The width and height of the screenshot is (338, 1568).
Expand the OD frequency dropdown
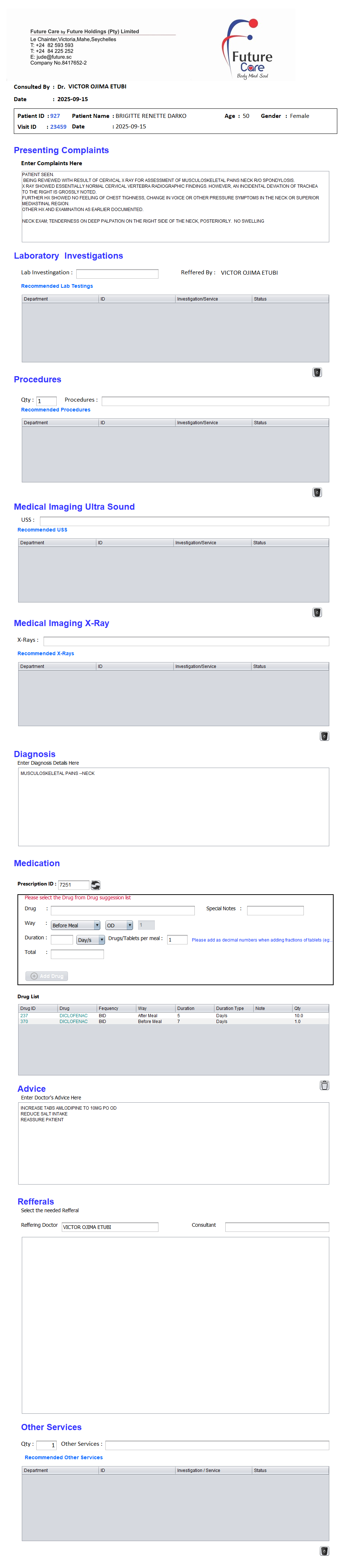point(119,924)
